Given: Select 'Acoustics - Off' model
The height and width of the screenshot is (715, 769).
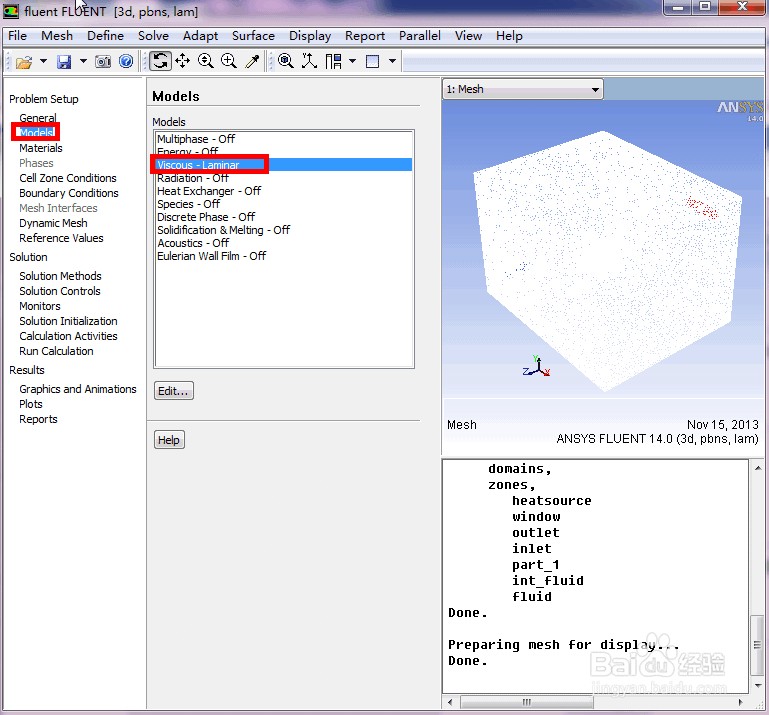Looking at the screenshot, I should (x=283, y=243).
